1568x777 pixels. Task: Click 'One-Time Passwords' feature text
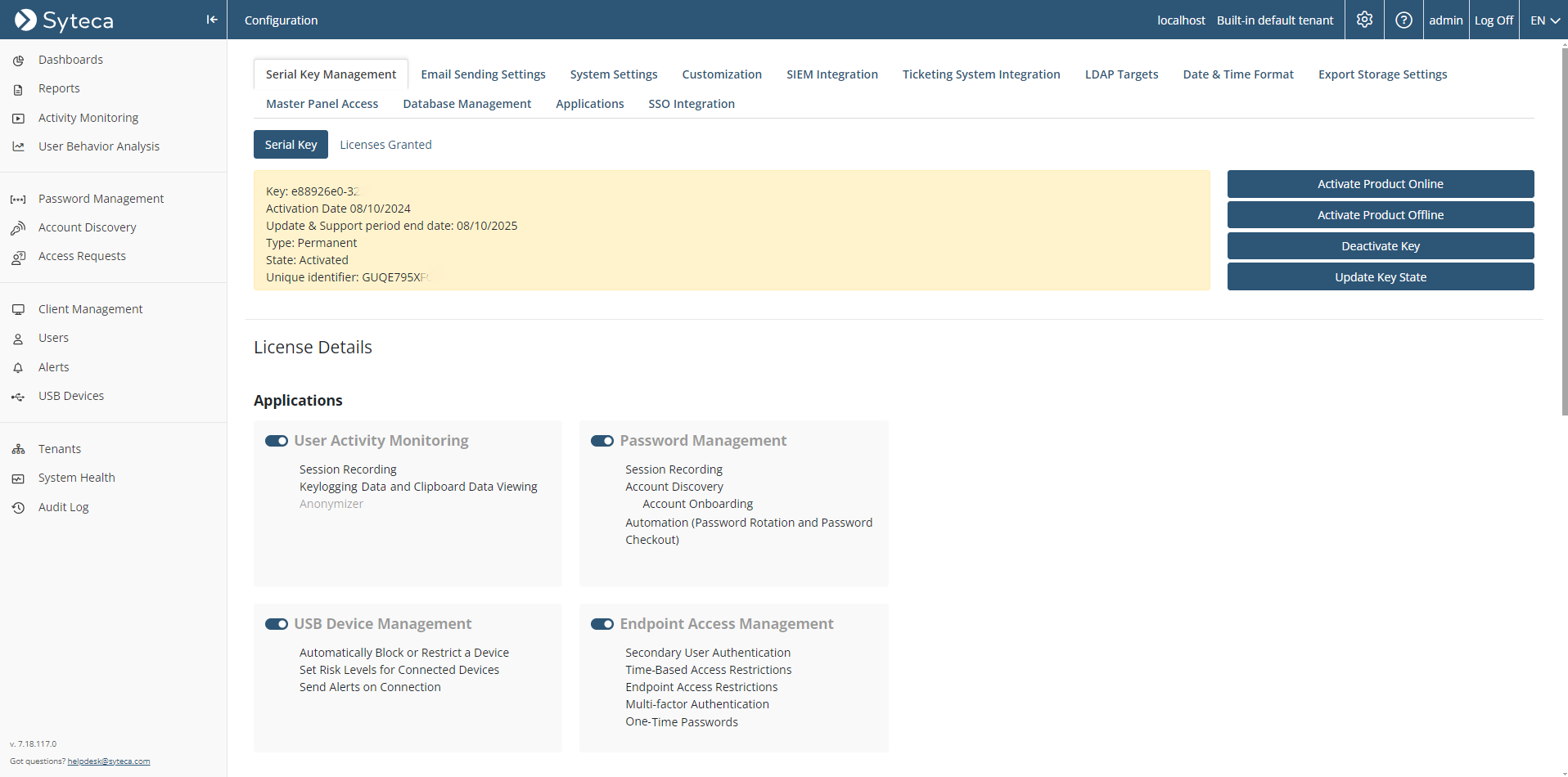point(682,722)
